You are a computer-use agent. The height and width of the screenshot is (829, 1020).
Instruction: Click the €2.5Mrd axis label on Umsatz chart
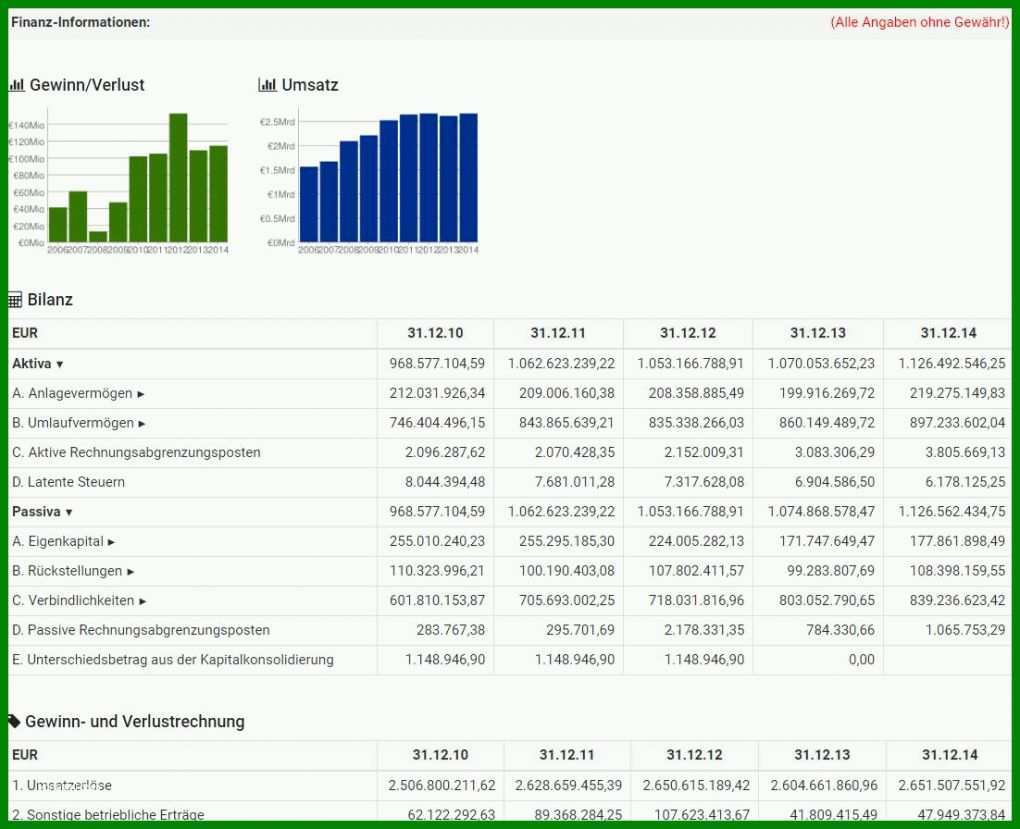[277, 122]
